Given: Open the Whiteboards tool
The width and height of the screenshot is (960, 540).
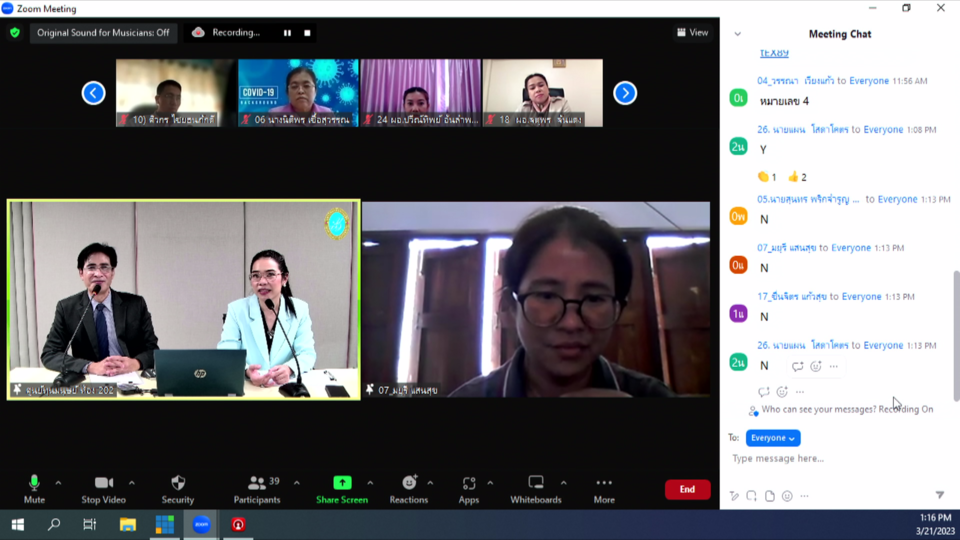Looking at the screenshot, I should click(536, 488).
